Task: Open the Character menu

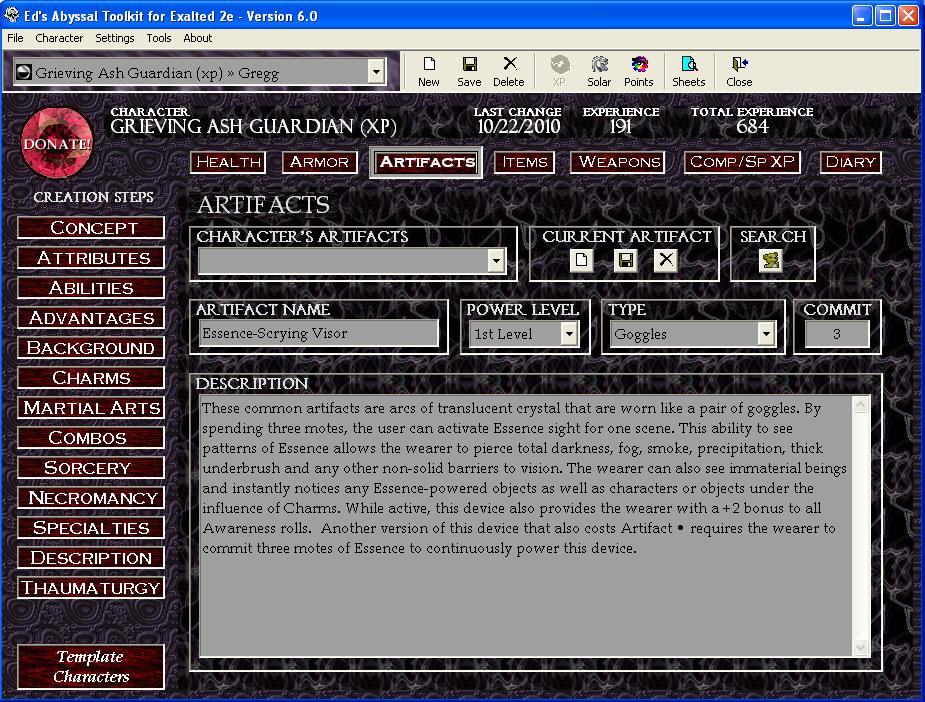Action: pos(59,38)
